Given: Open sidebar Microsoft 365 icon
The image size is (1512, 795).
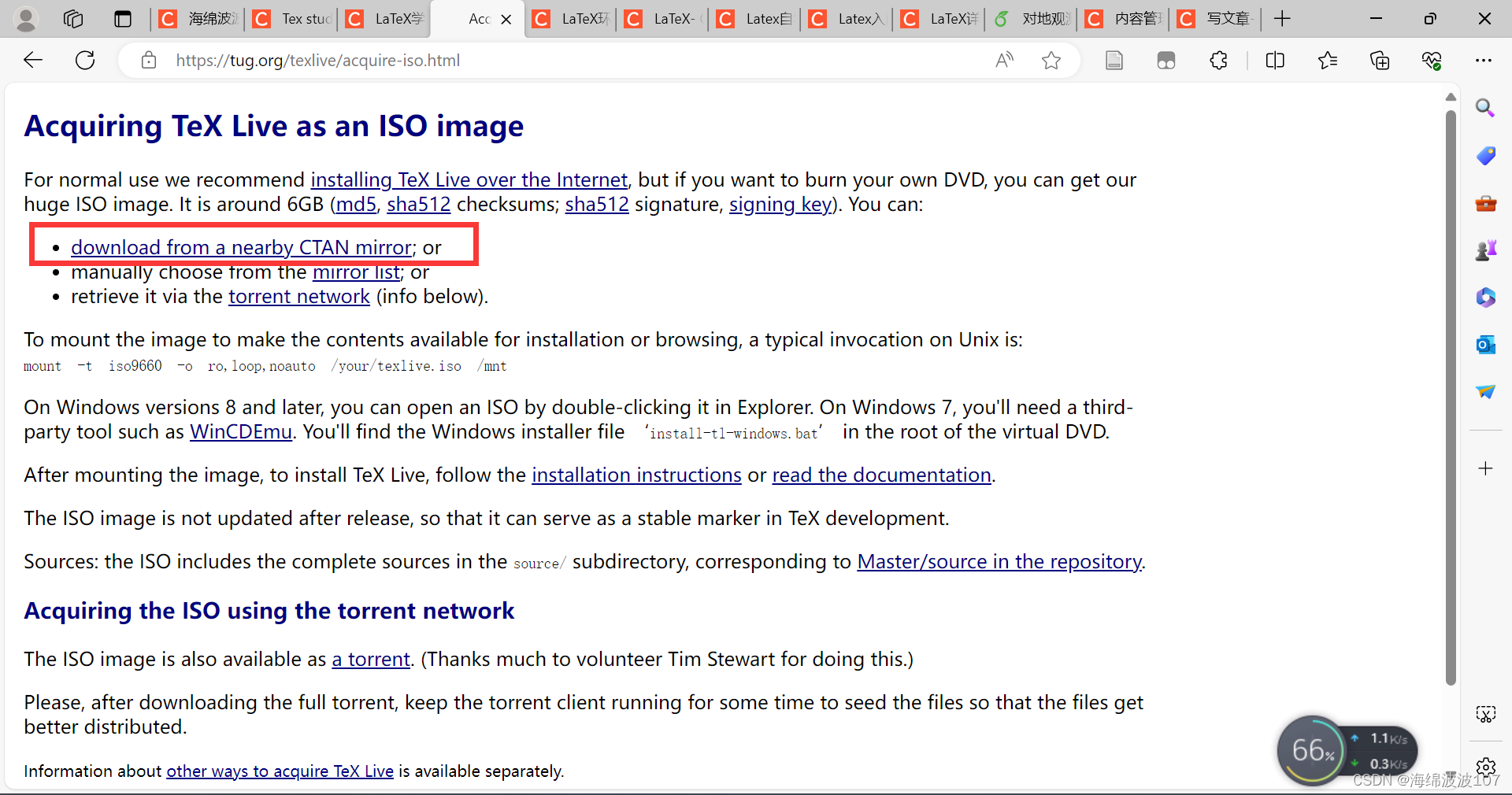Looking at the screenshot, I should pyautogui.click(x=1485, y=298).
